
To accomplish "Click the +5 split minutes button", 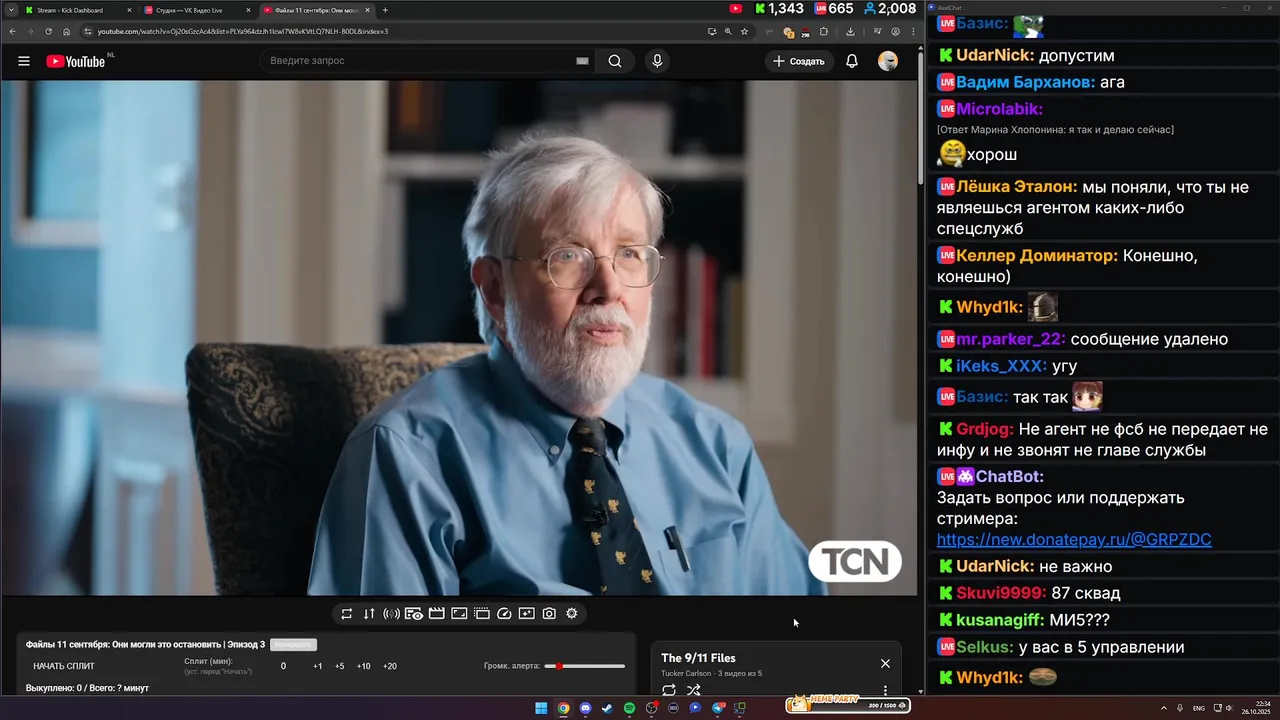I will (x=340, y=666).
